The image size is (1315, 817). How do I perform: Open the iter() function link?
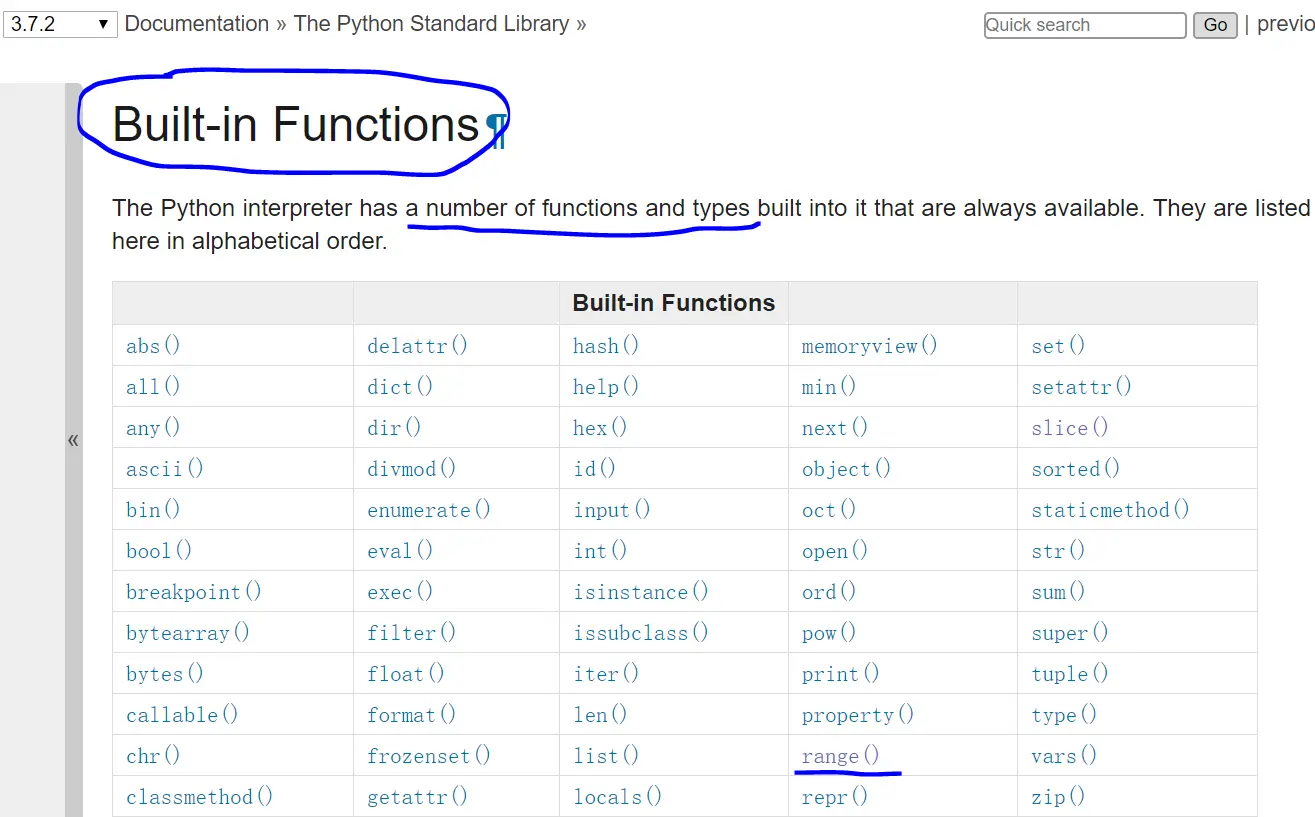click(x=606, y=674)
